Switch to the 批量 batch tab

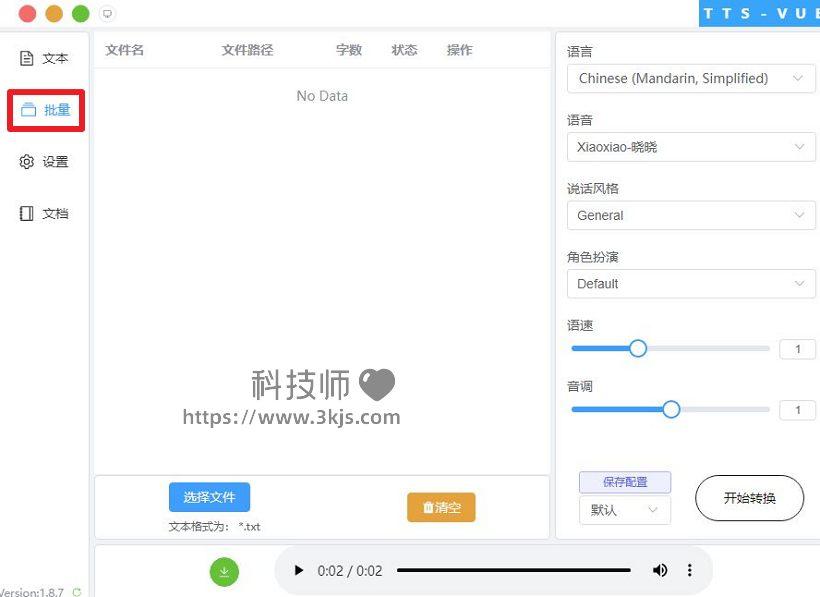(45, 110)
